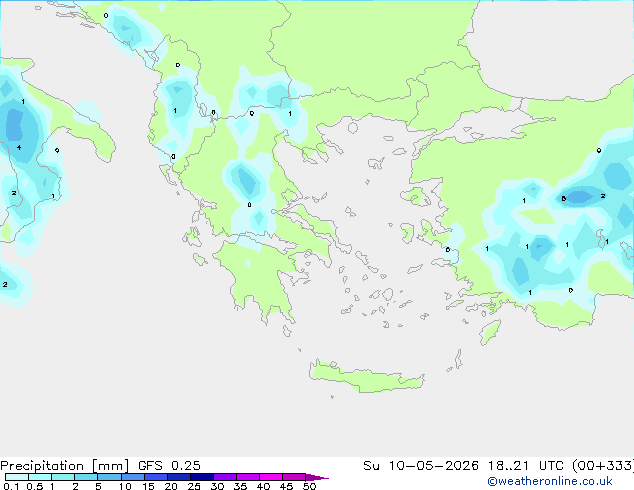Click the 0.1–0.5 mm palest legend swatch
This screenshot has width=634, height=490.
(x=17, y=477)
